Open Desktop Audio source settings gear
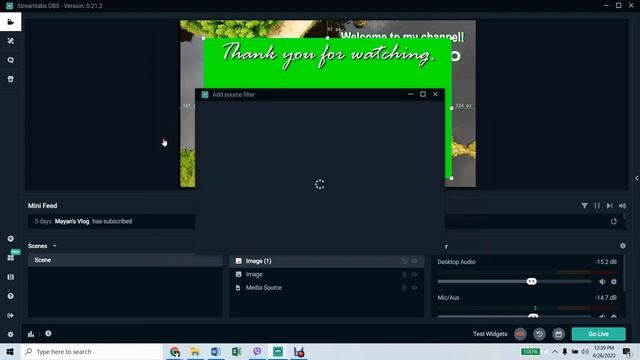This screenshot has width=640, height=360. pos(614,282)
